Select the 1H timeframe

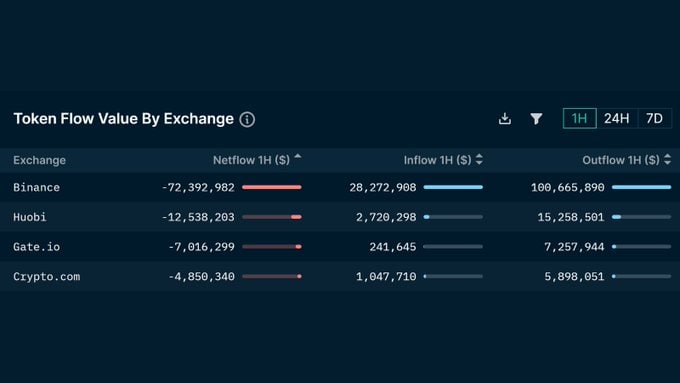(579, 118)
